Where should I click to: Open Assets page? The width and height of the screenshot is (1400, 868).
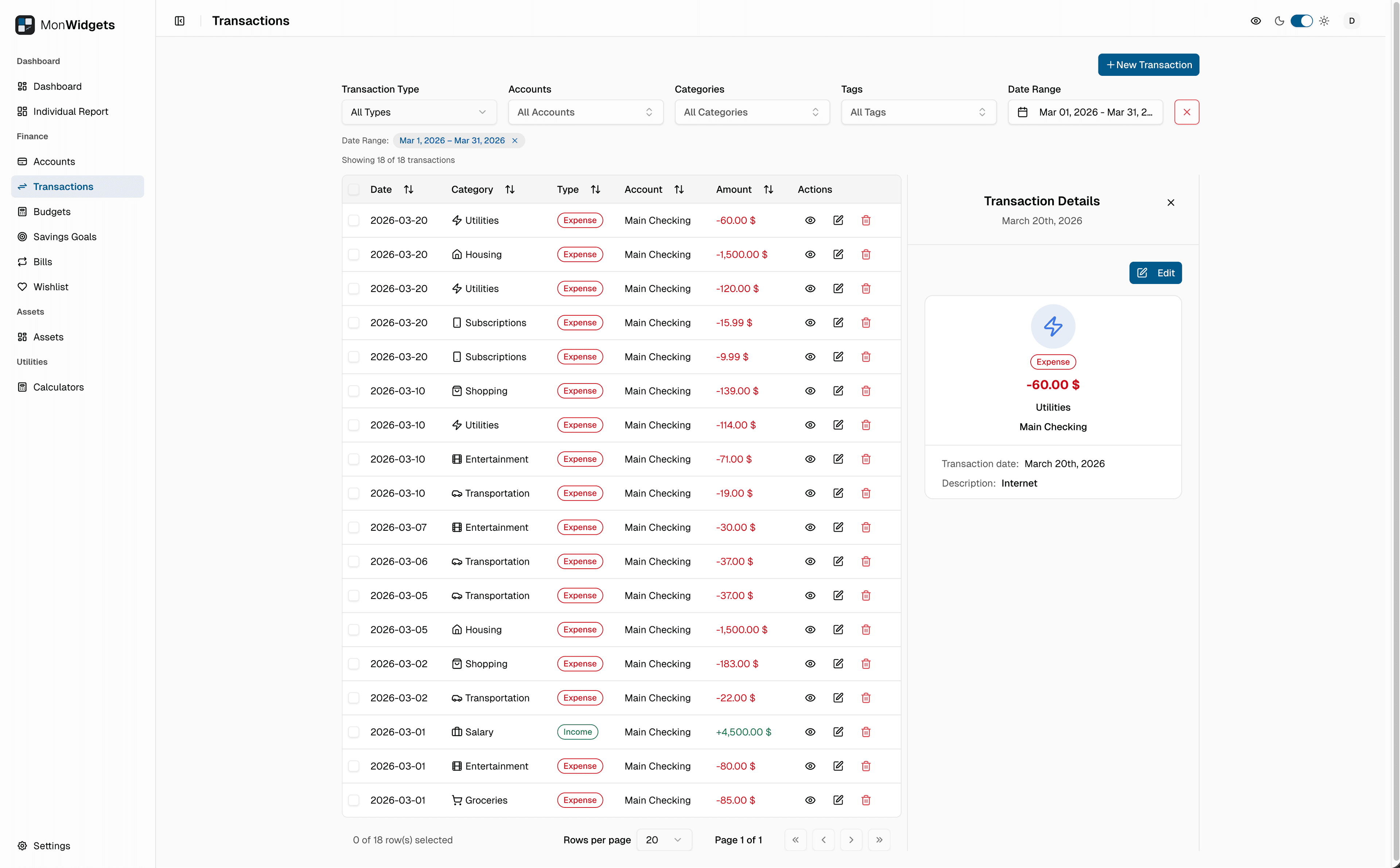point(78,337)
